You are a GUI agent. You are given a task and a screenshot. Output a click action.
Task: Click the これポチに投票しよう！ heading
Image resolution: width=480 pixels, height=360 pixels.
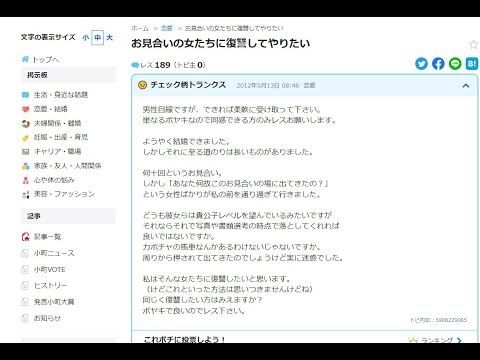185,339
